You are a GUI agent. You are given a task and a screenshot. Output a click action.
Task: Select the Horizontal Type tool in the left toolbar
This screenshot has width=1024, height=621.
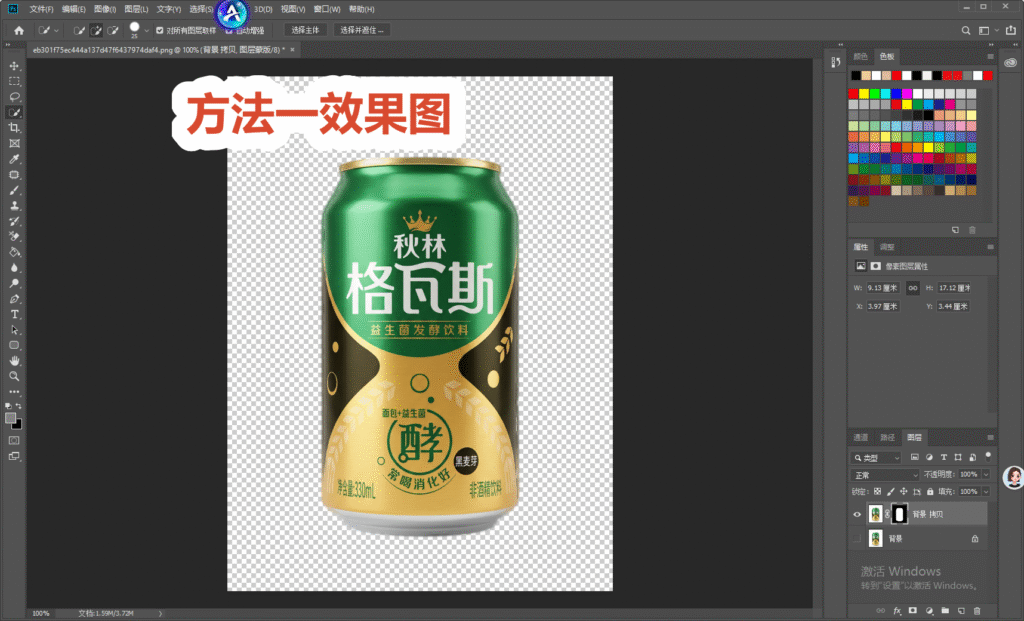point(14,314)
